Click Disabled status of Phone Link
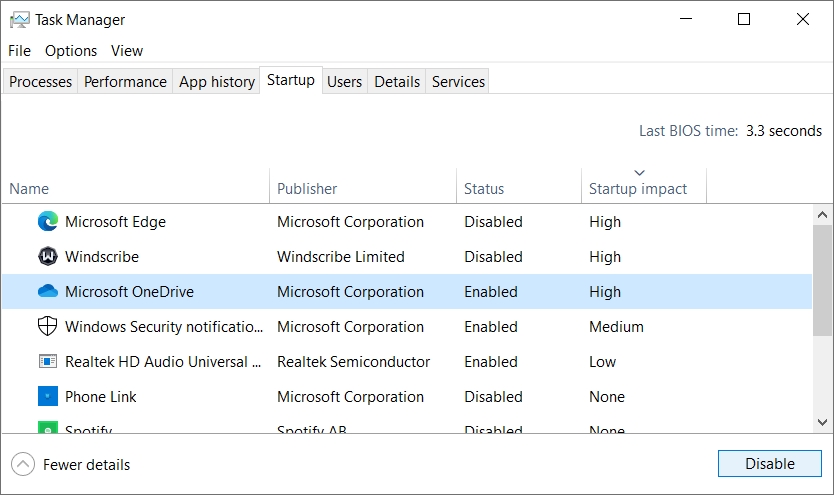The width and height of the screenshot is (834, 495). pyautogui.click(x=493, y=397)
